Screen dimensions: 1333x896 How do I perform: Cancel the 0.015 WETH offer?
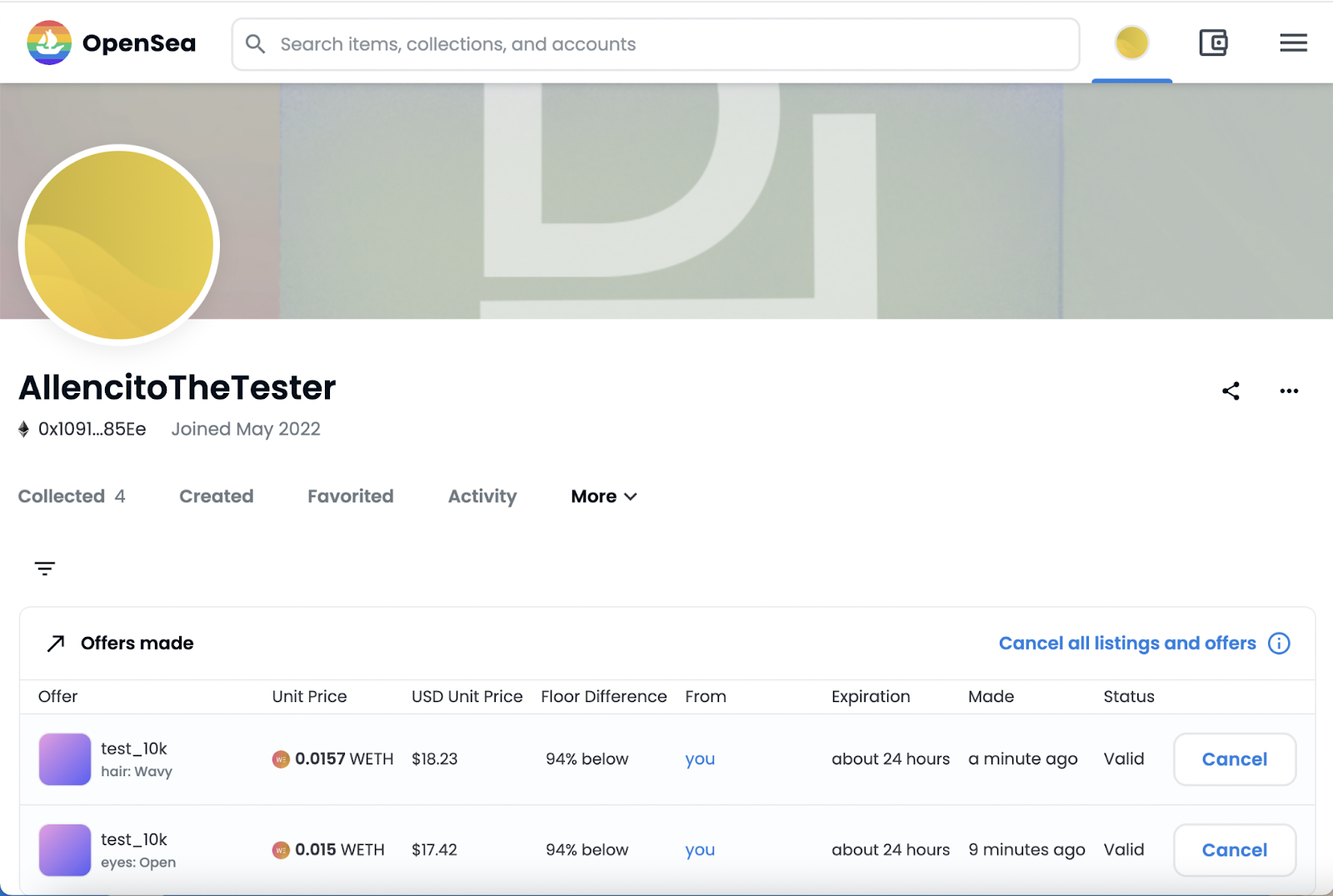point(1234,850)
